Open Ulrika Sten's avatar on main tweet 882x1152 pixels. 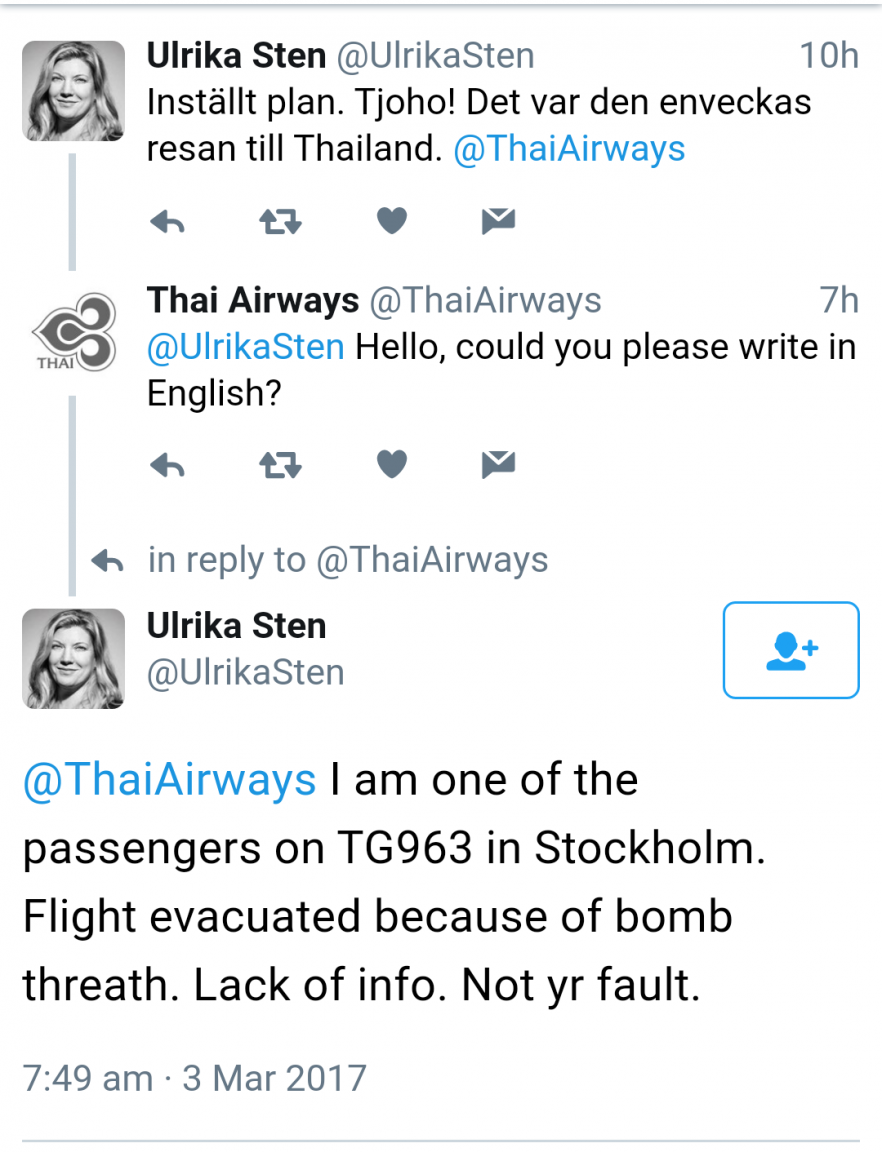[73, 659]
